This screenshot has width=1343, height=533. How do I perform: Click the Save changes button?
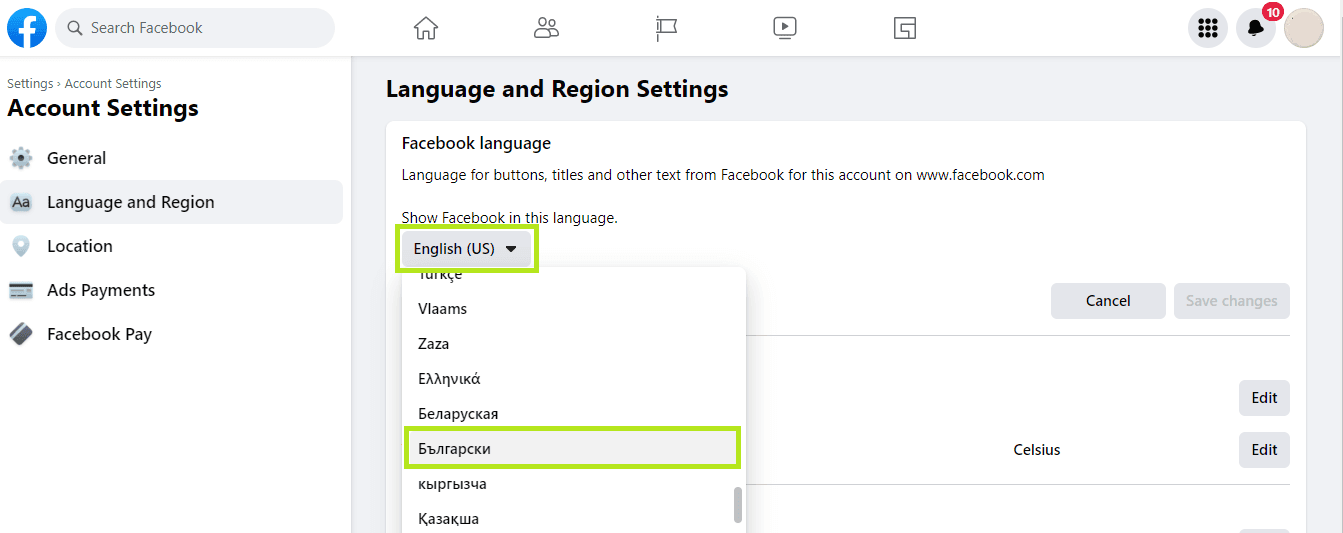click(x=1232, y=301)
